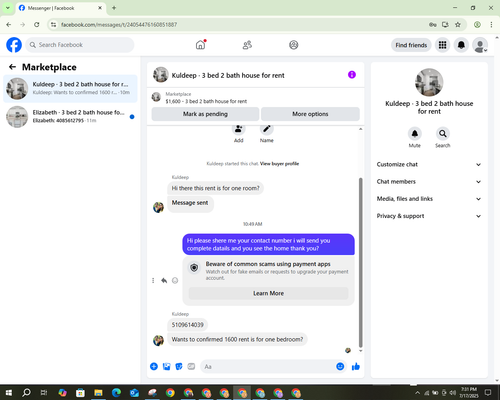Image resolution: width=500 pixels, height=400 pixels.
Task: Open Windows taskbar search
Action: 26,393
